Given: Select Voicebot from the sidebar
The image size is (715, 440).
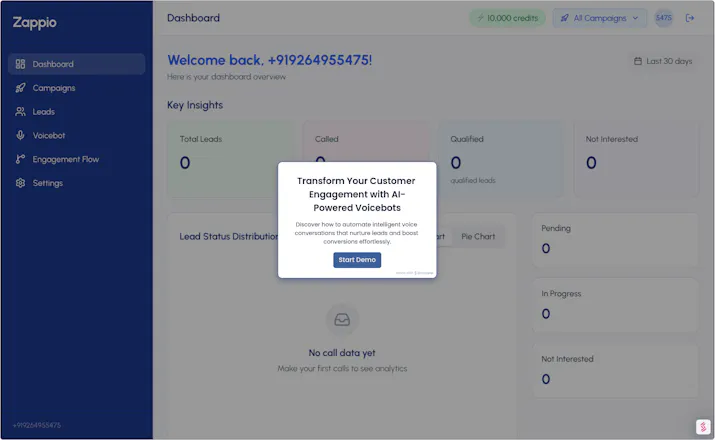Looking at the screenshot, I should pyautogui.click(x=77, y=135).
